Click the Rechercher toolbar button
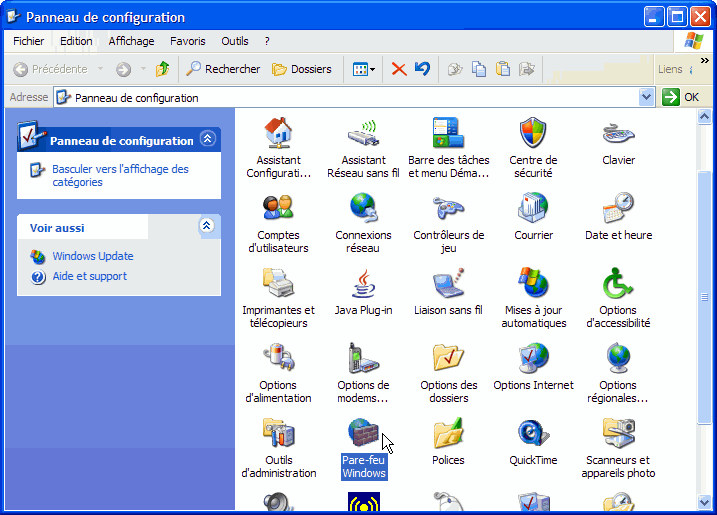 (x=223, y=69)
